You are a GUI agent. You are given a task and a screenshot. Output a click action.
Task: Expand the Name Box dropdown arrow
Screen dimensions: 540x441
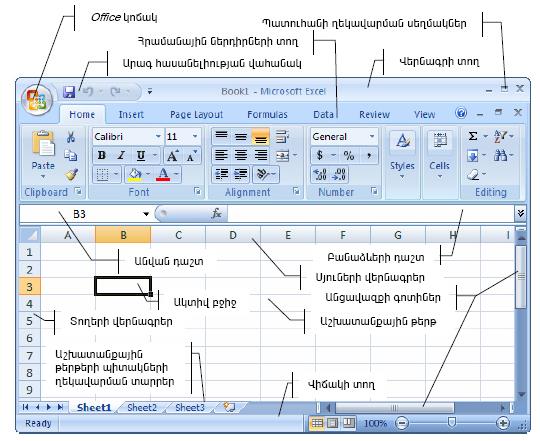[x=146, y=214]
